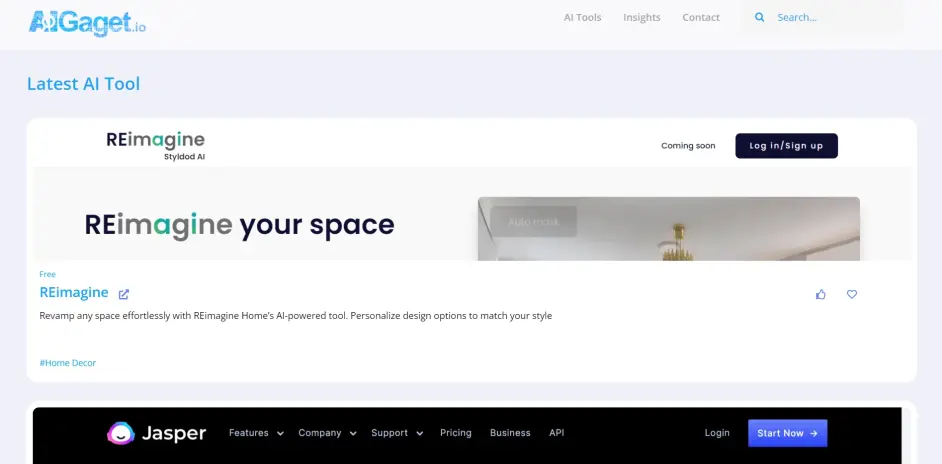Screen dimensions: 942x464
Task: Click the Auto mask button in preview
Action: point(533,222)
